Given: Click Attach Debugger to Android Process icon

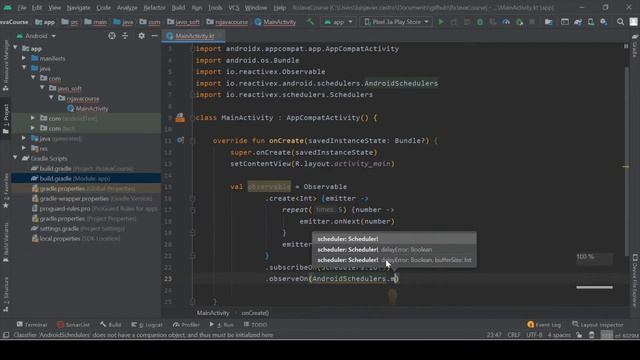Looking at the screenshot, I should [x=520, y=22].
